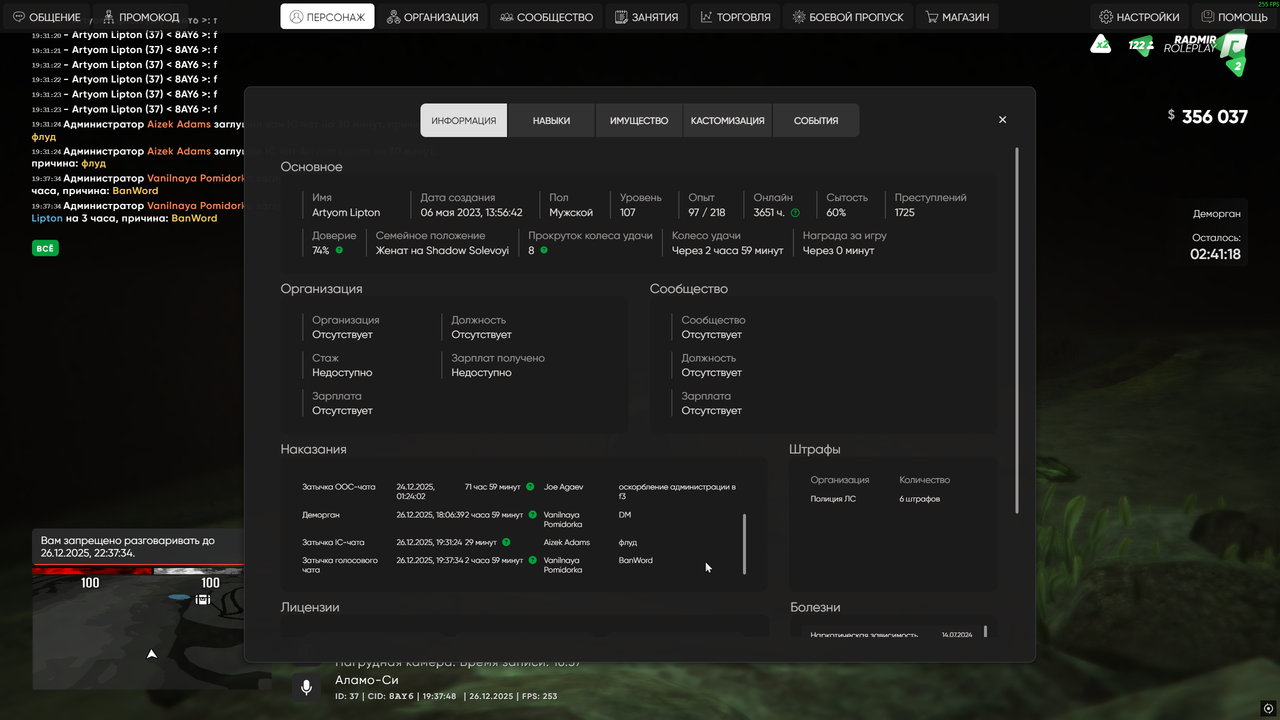1280x720 pixels.
Task: Click the BanWord reason in the punishments list
Action: point(636,560)
